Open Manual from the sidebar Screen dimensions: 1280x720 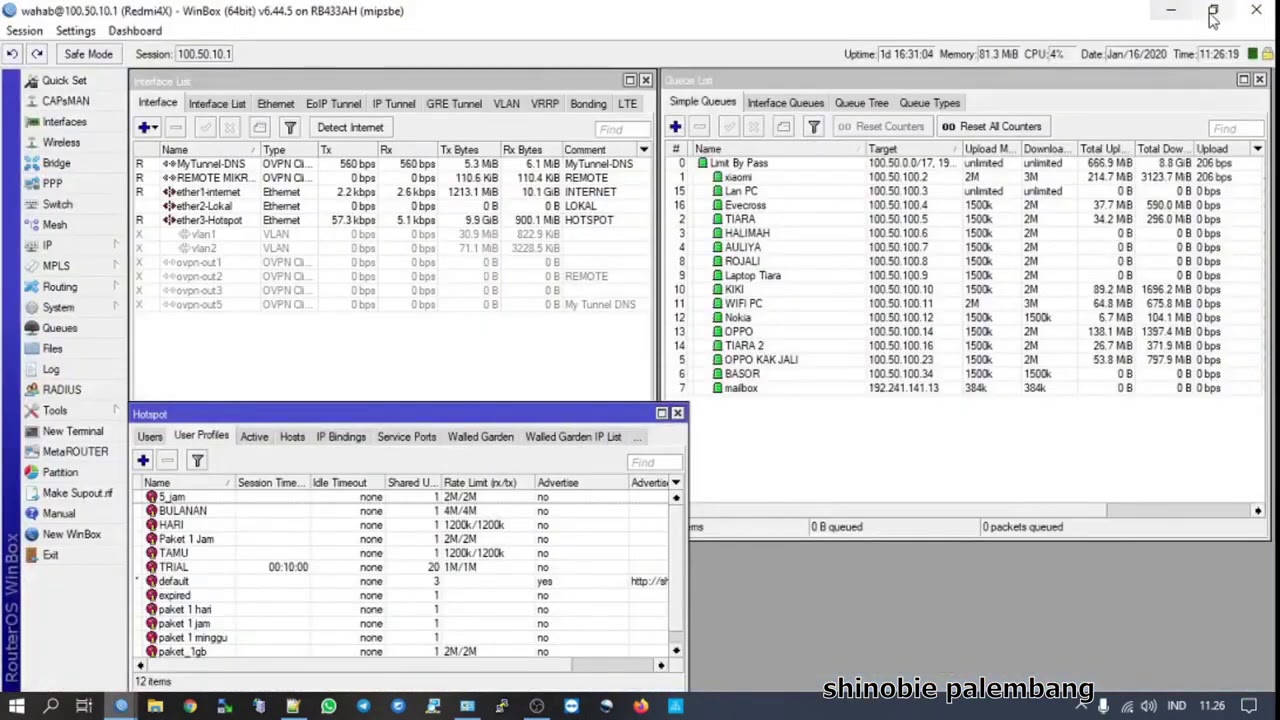(x=58, y=514)
